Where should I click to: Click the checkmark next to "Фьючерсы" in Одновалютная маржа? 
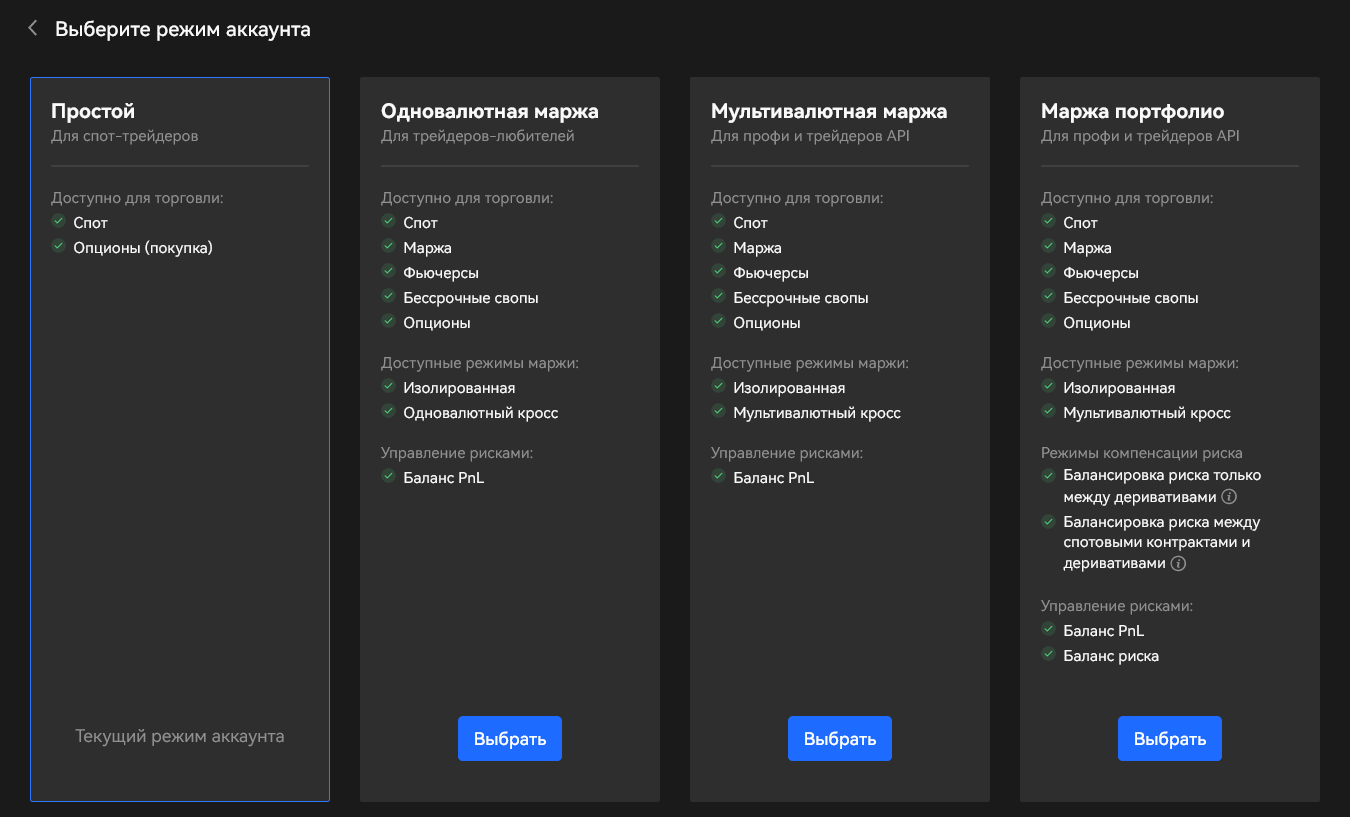(388, 272)
